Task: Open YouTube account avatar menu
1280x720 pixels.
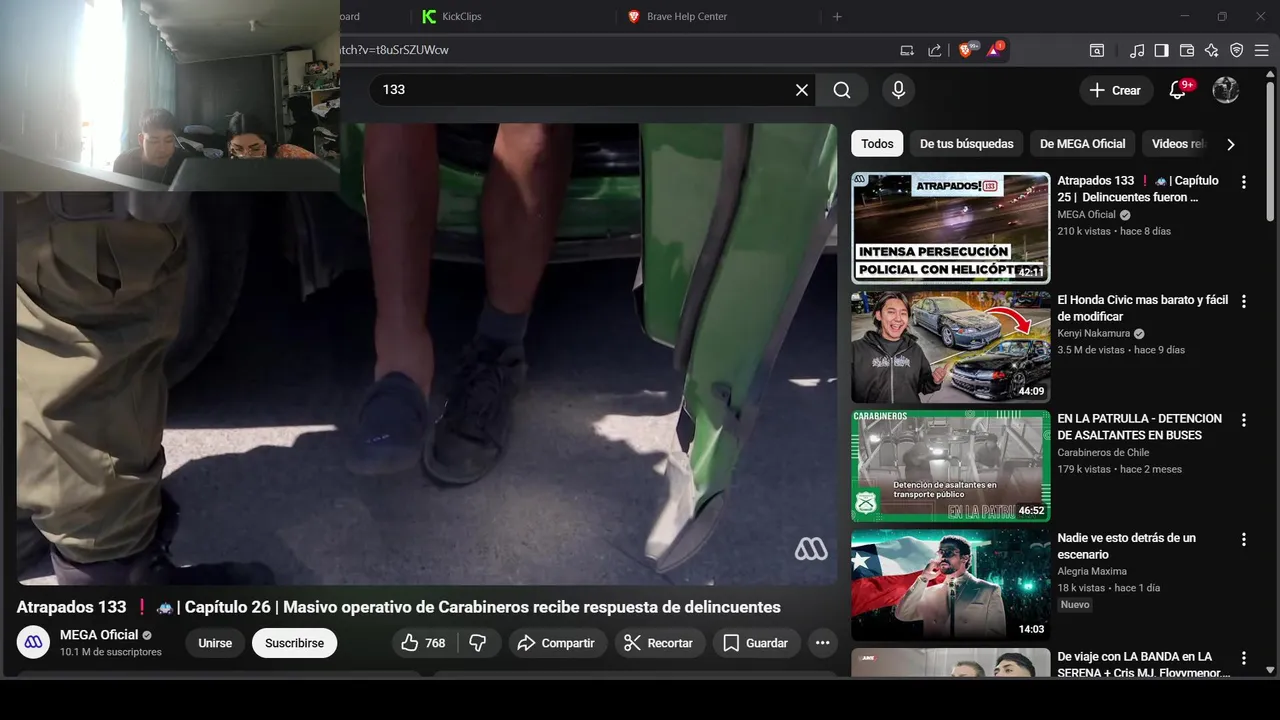Action: click(x=1226, y=90)
